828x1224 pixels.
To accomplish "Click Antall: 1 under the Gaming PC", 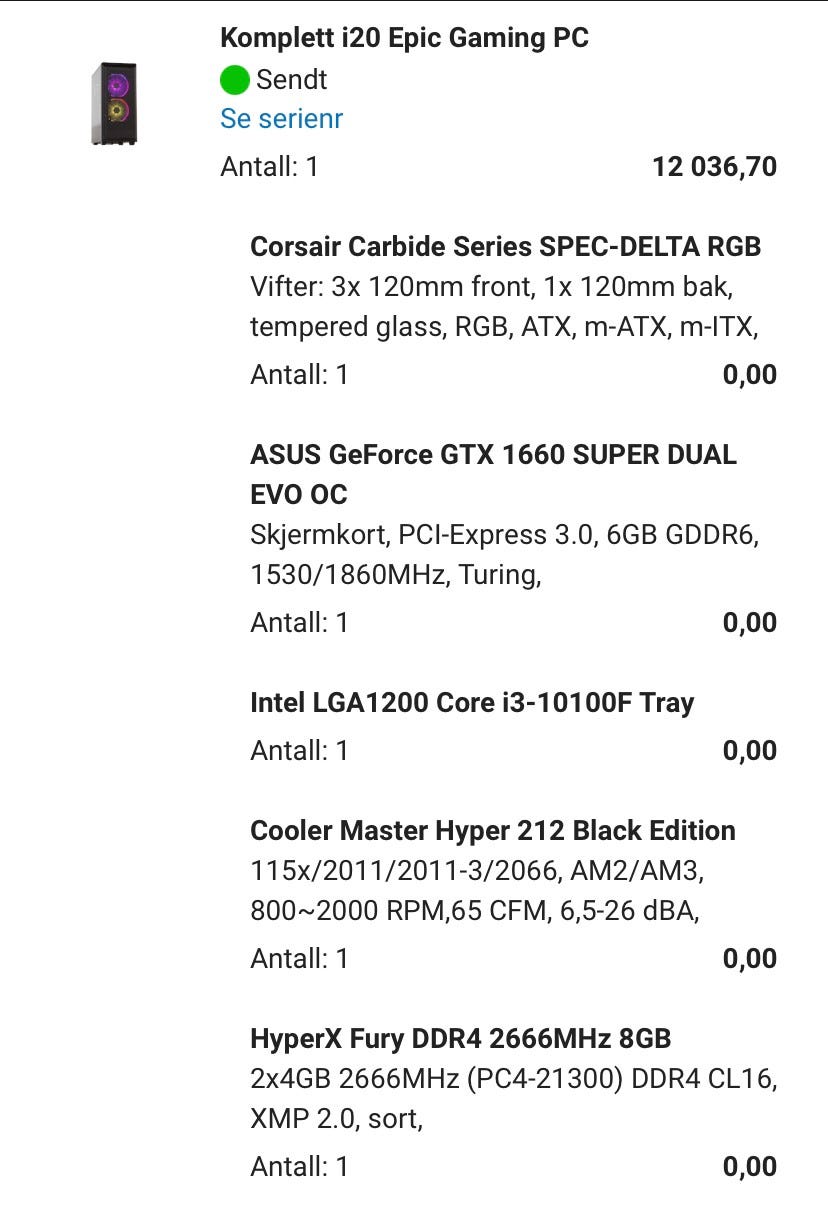I will click(269, 167).
